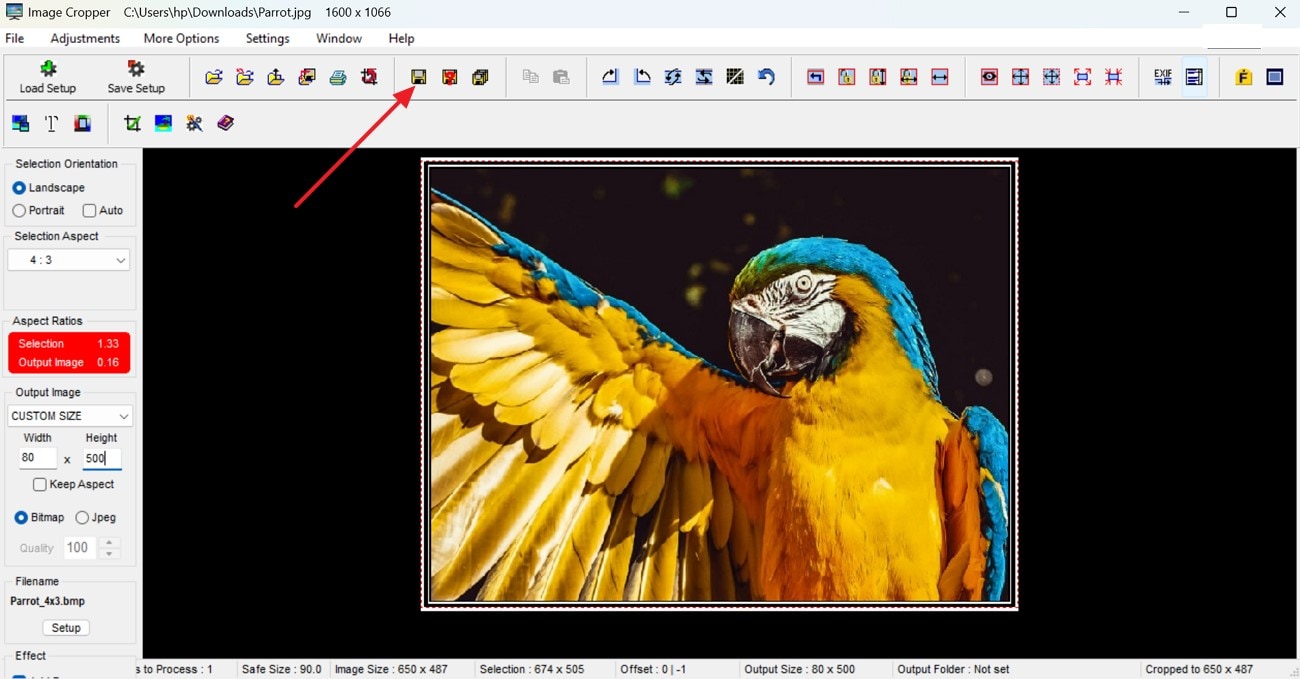
Task: Click the red crop-frame icon after printer
Action: point(369,77)
